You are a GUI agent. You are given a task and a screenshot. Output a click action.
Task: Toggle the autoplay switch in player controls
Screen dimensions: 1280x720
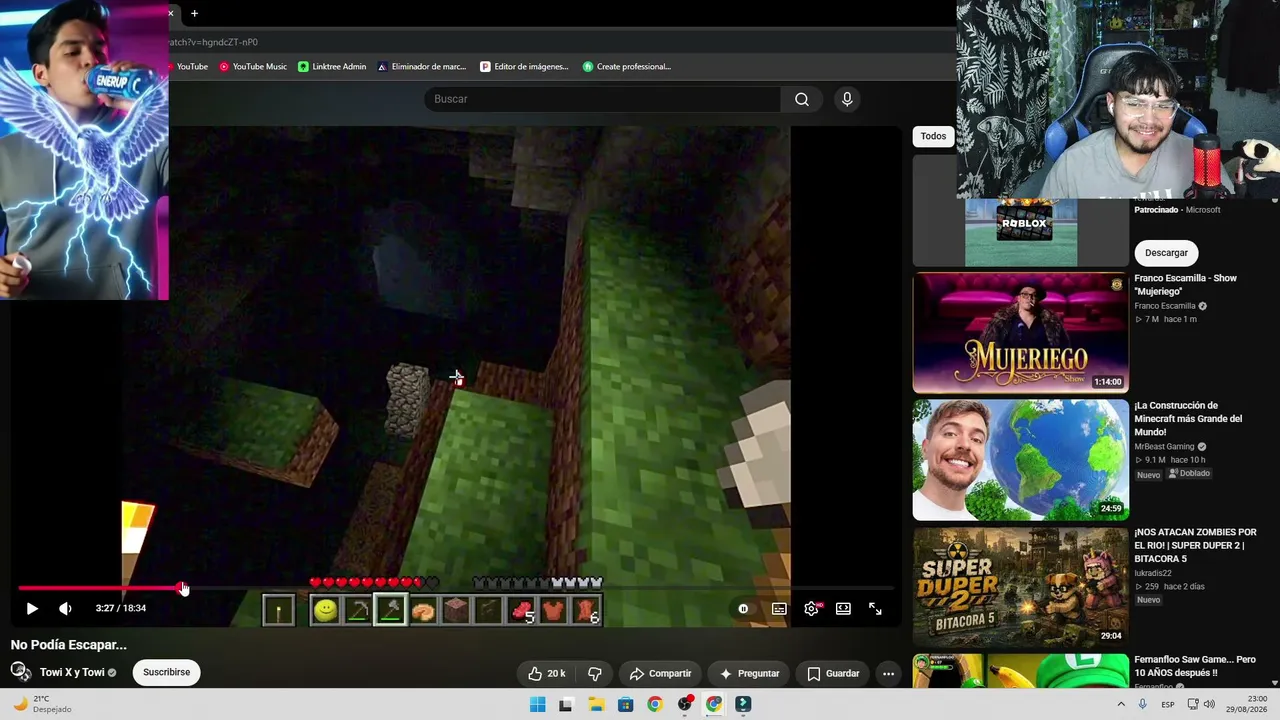pos(743,608)
